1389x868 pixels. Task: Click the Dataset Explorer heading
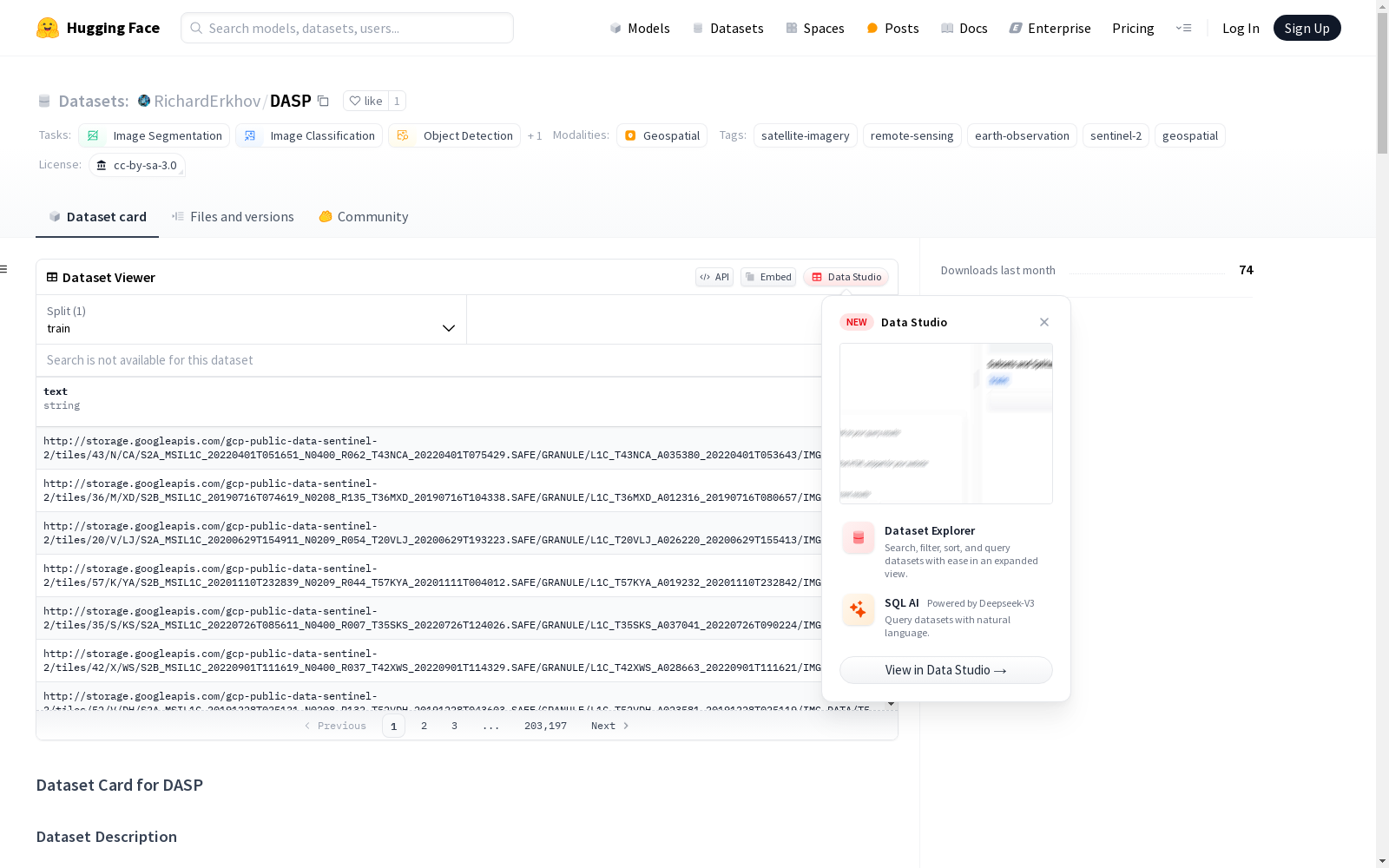[x=930, y=530]
